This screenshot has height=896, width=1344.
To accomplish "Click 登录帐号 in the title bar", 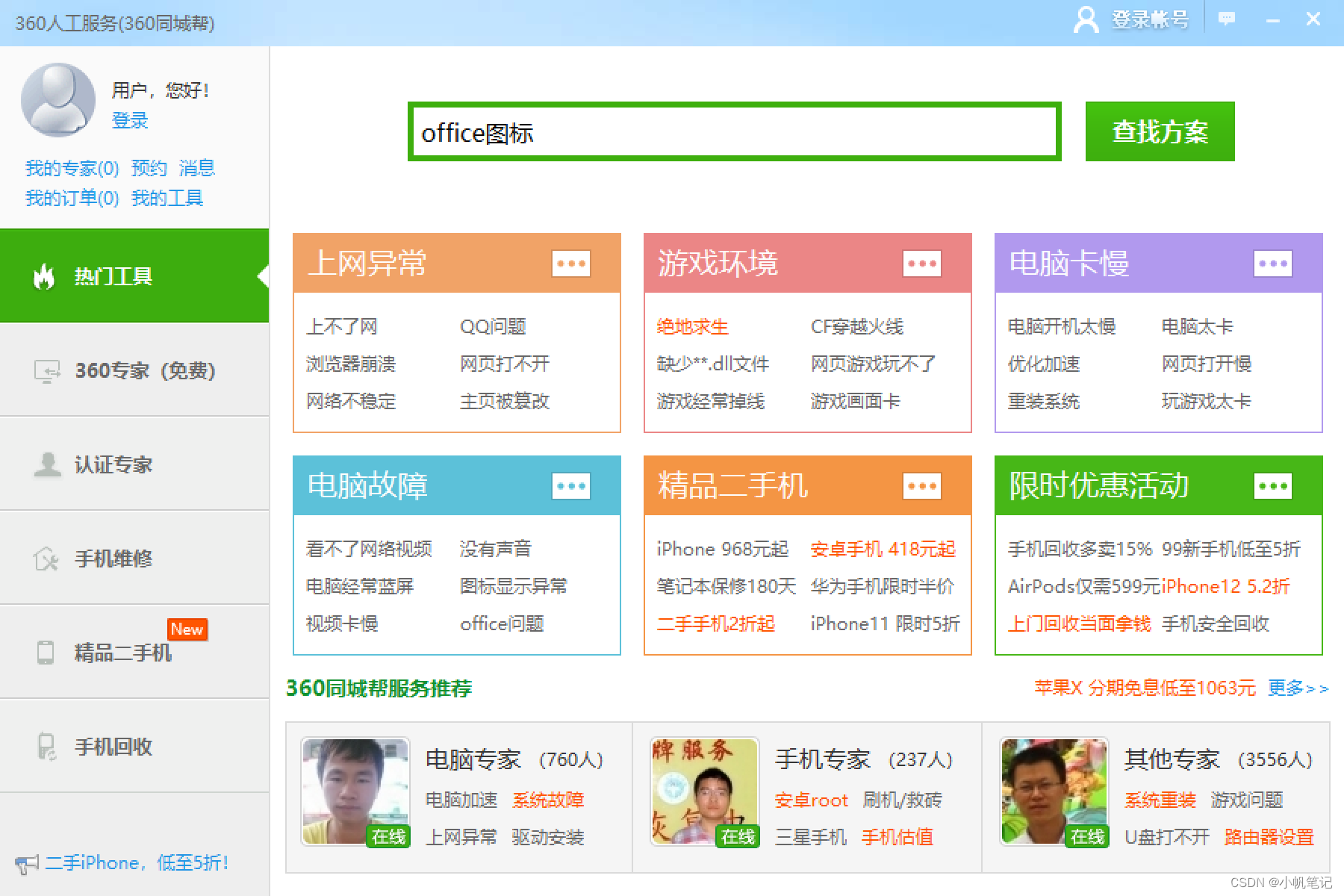I will point(1150,19).
